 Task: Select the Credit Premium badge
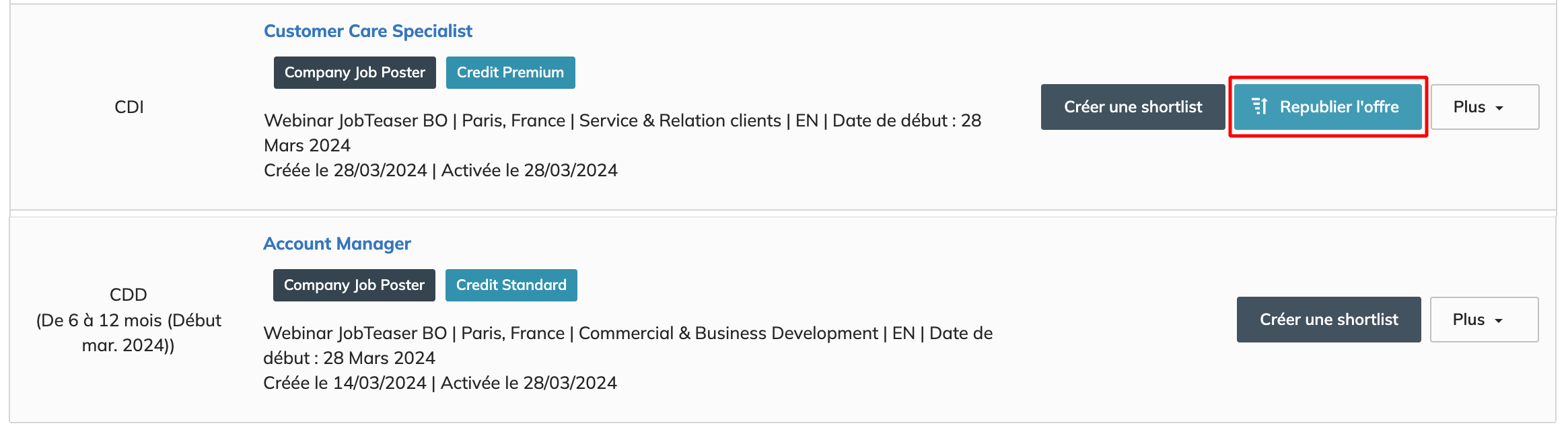tap(510, 73)
